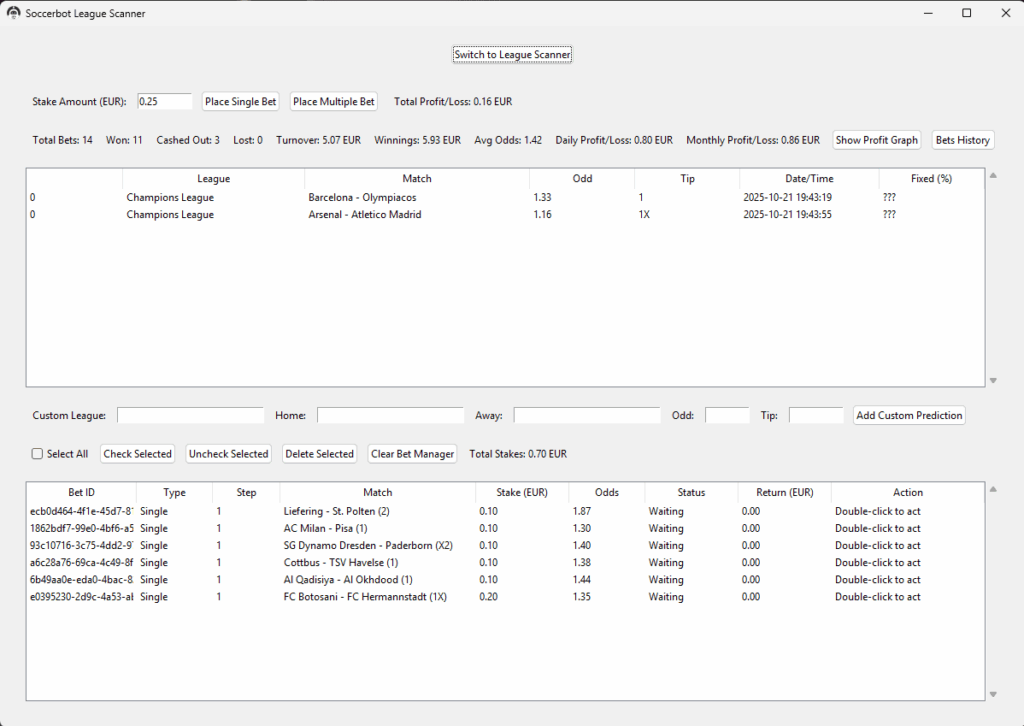1024x726 pixels.
Task: Click the Date/Time column header
Action: (x=809, y=178)
